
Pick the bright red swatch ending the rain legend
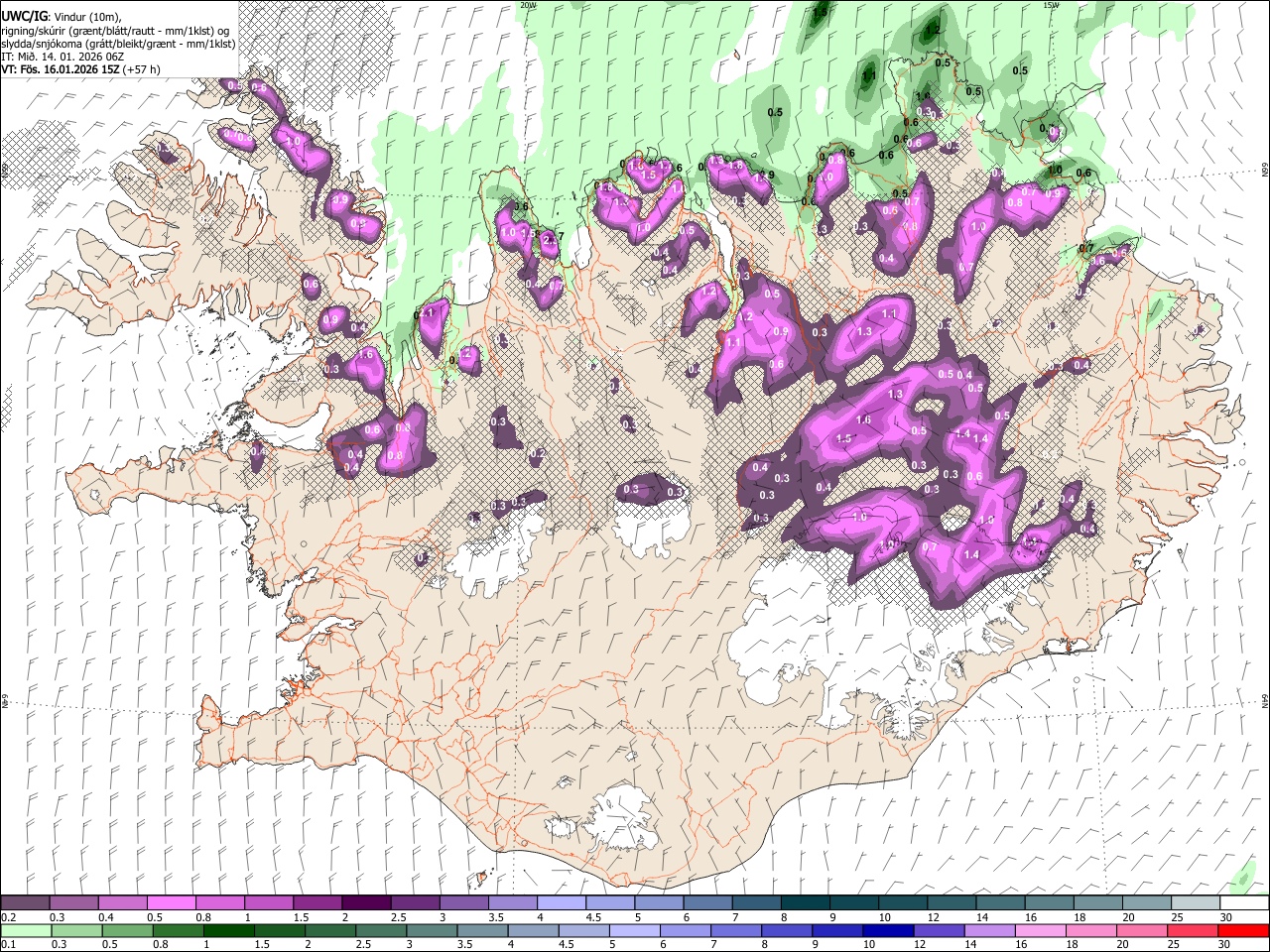pyautogui.click(x=1244, y=930)
